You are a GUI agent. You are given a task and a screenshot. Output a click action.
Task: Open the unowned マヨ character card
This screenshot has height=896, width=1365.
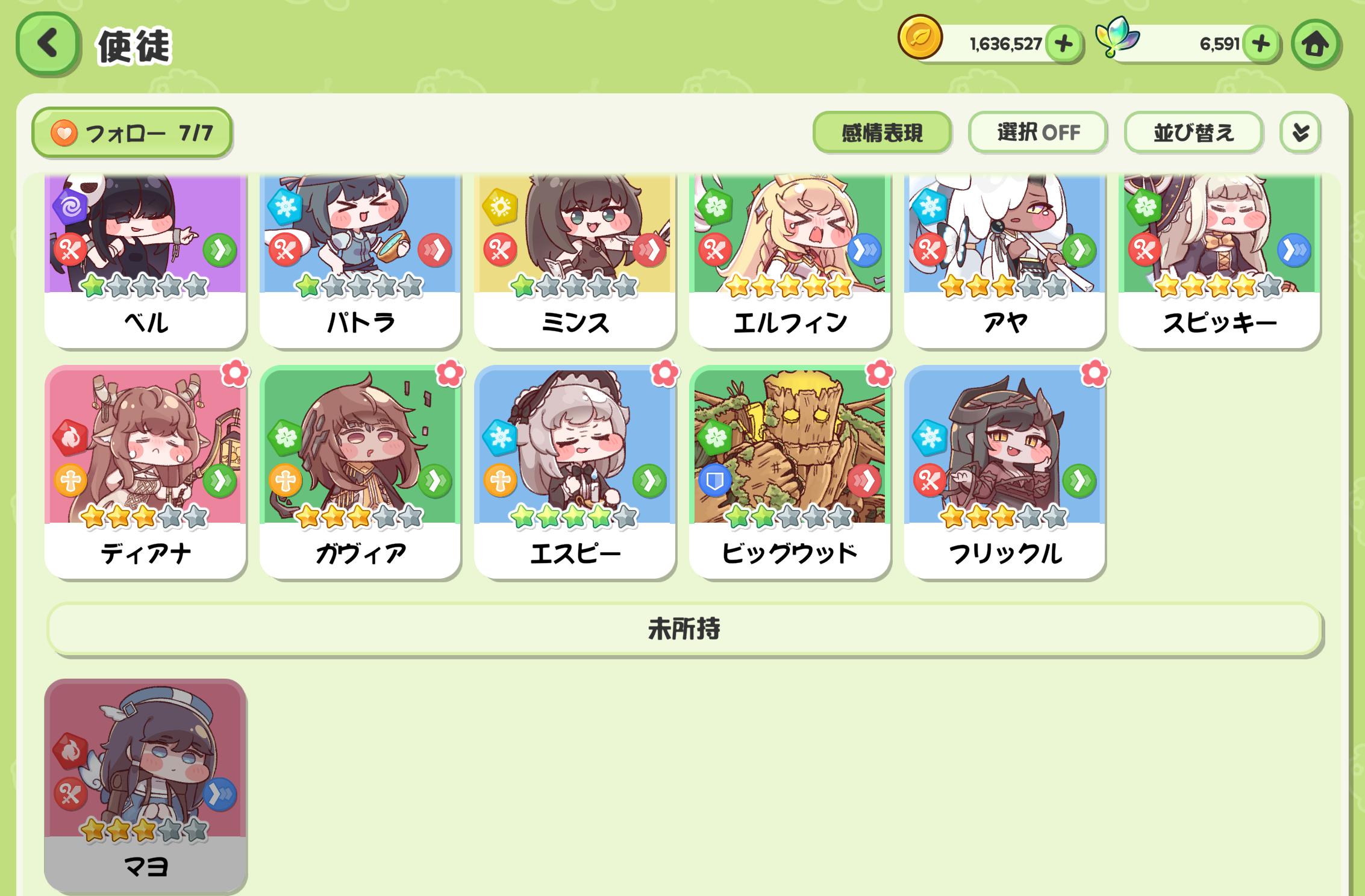pyautogui.click(x=145, y=785)
